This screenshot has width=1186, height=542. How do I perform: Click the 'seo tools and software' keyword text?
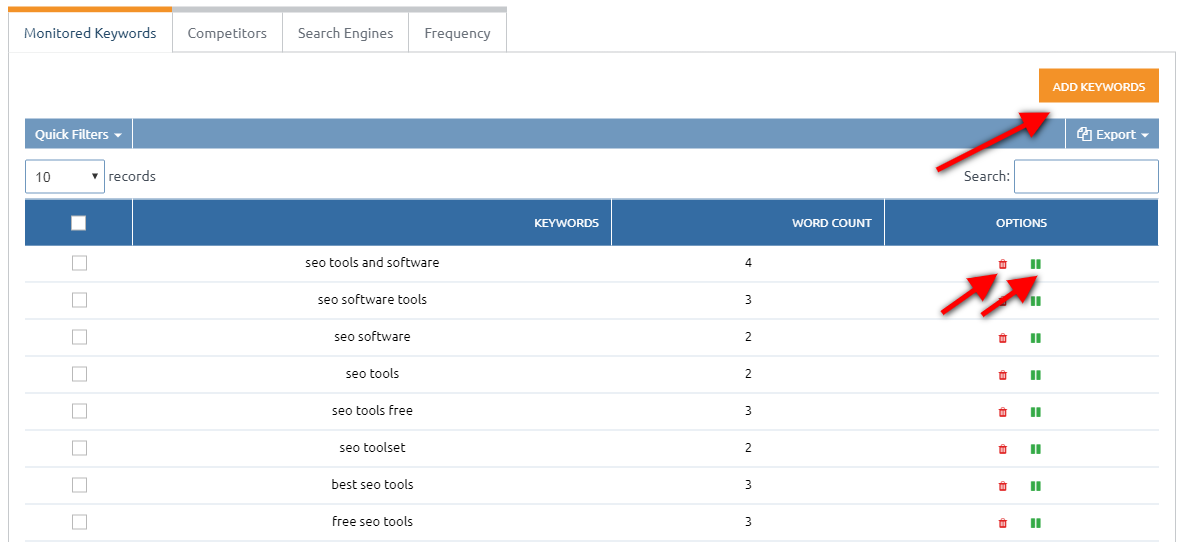372,263
